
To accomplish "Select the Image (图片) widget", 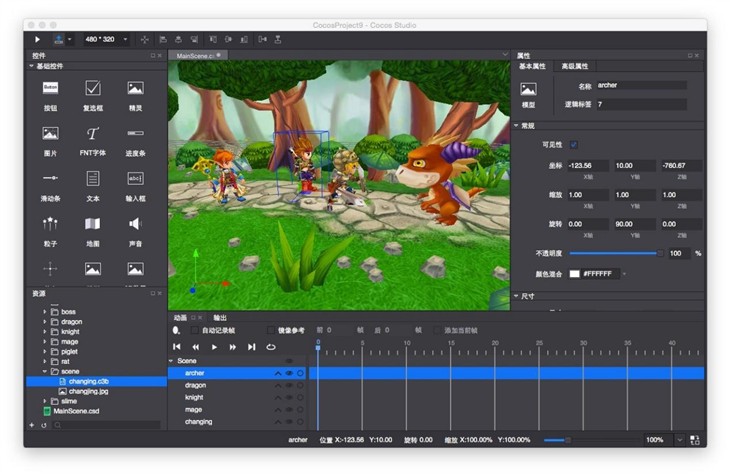I will (50, 141).
